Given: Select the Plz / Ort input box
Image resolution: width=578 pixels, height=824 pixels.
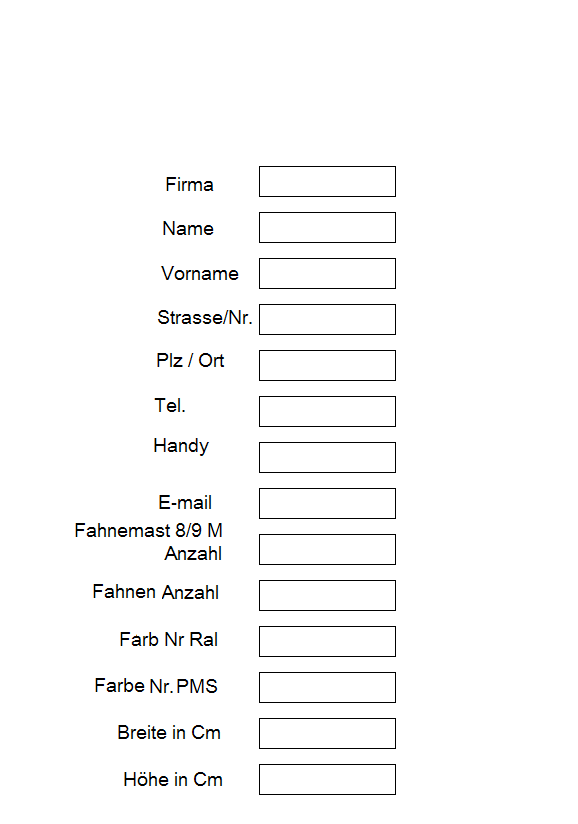Looking at the screenshot, I should click(x=326, y=365).
